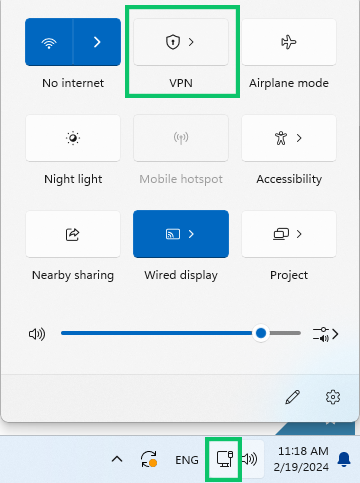The width and height of the screenshot is (360, 483).
Task: Switch the ENG input language
Action: 187,460
